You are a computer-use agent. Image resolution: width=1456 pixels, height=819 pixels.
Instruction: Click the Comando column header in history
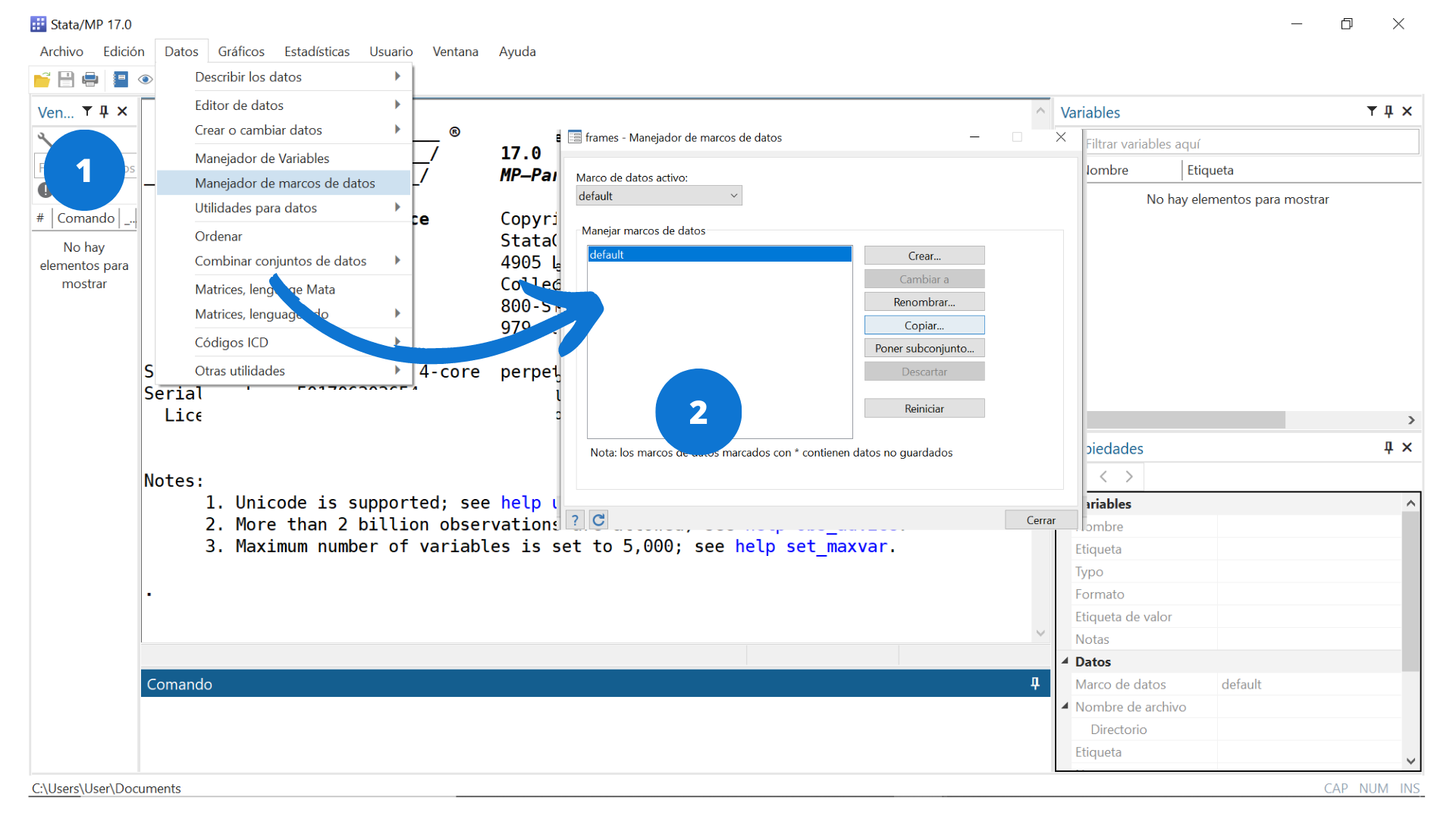coord(86,218)
